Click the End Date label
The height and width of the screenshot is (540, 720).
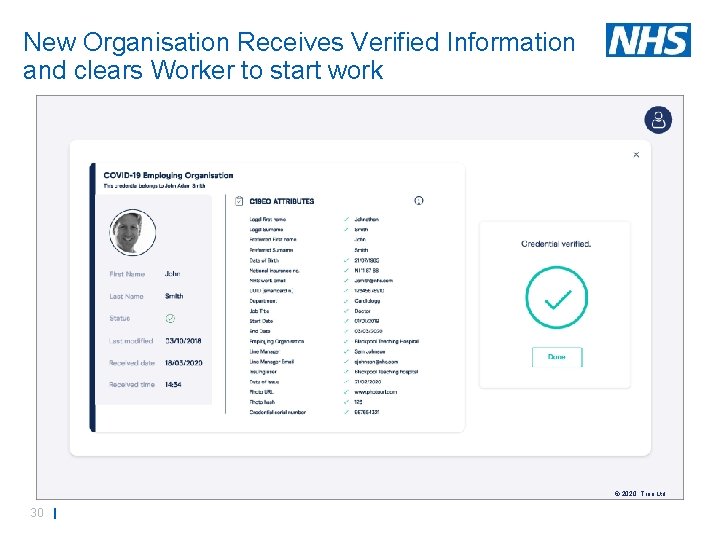pyautogui.click(x=260, y=331)
